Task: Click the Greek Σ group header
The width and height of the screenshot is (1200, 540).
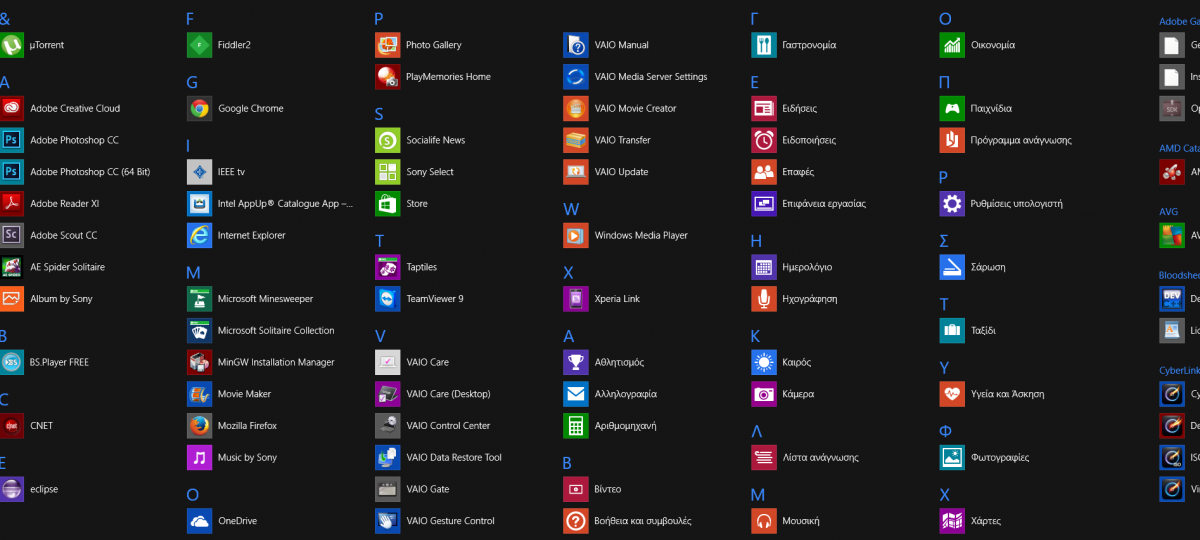Action: pos(944,241)
